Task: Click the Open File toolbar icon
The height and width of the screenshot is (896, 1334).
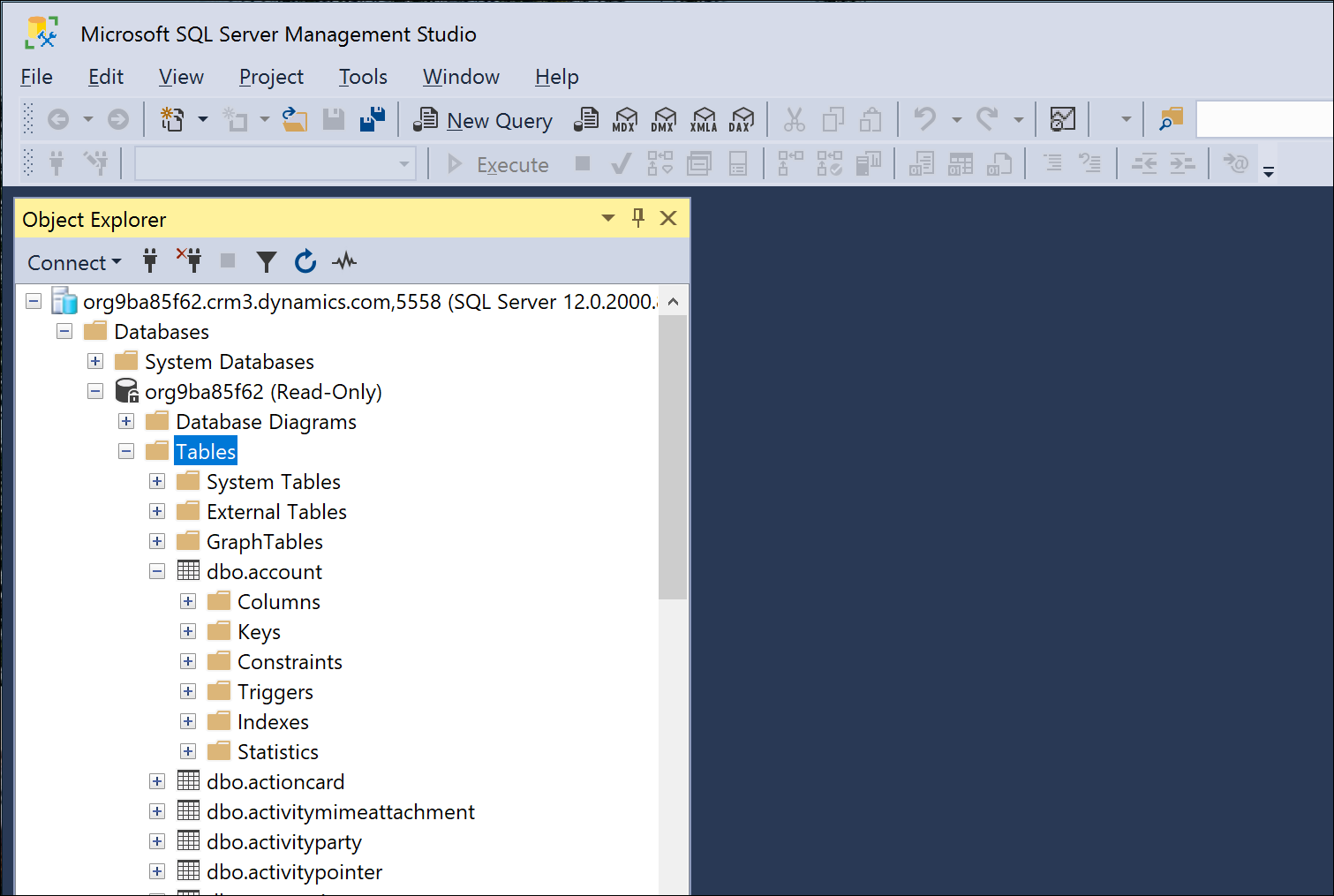Action: tap(294, 119)
